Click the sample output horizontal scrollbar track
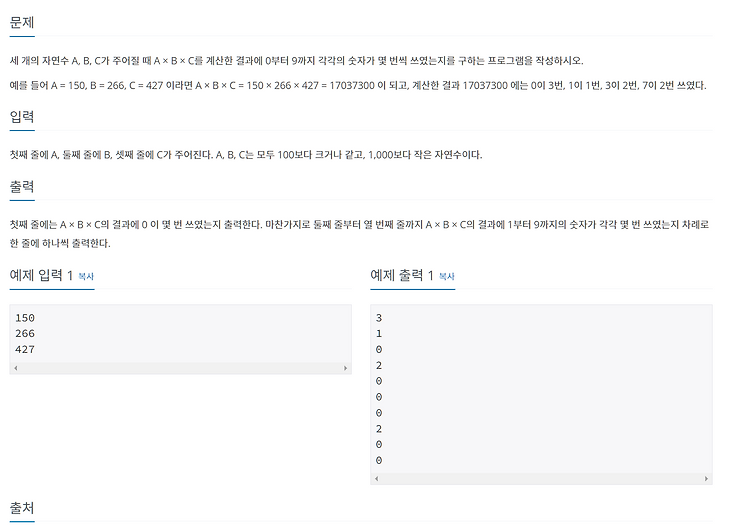The height and width of the screenshot is (525, 750). [x=541, y=479]
